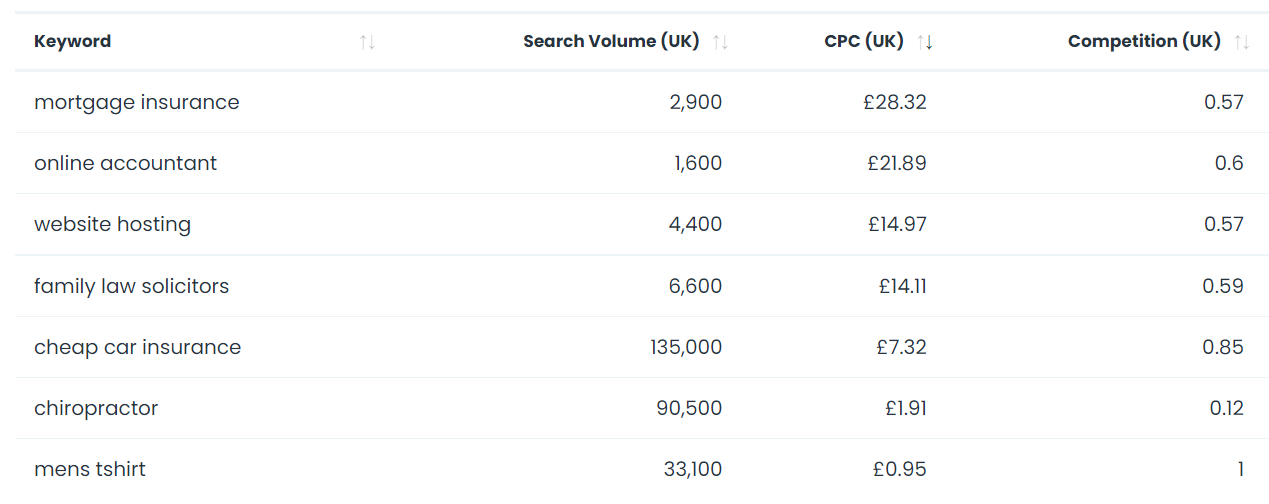Click the £21.89 CPC cell
Screen dimensions: 1269x504
point(897,163)
